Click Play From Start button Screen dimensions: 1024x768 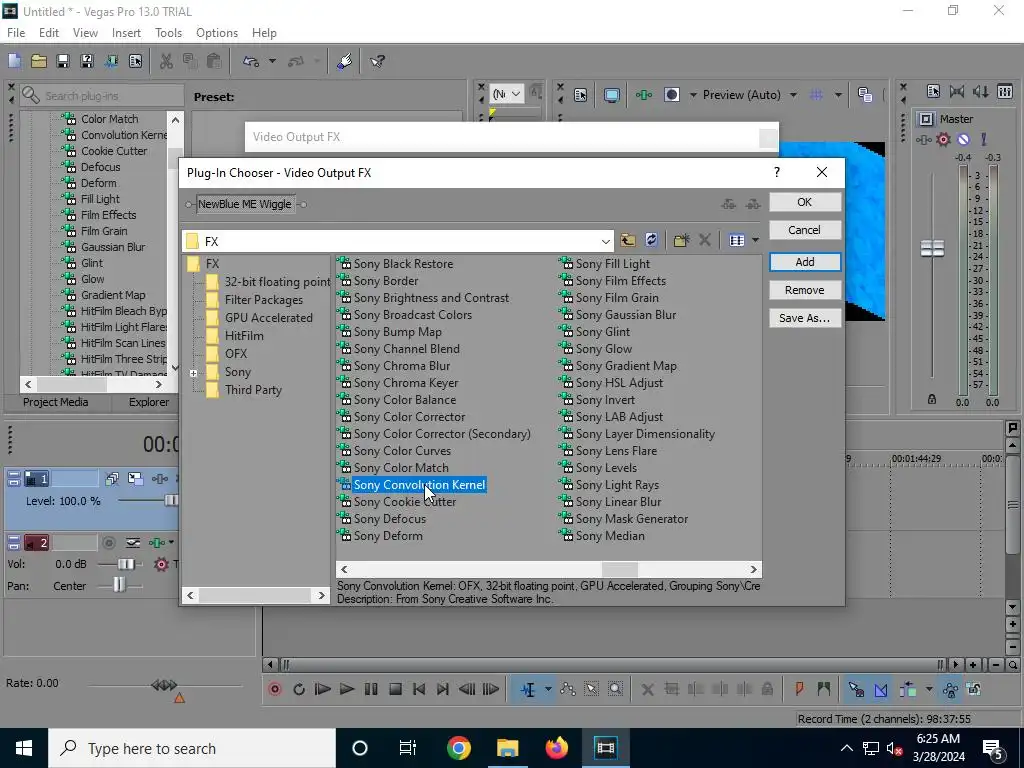pyautogui.click(x=323, y=689)
